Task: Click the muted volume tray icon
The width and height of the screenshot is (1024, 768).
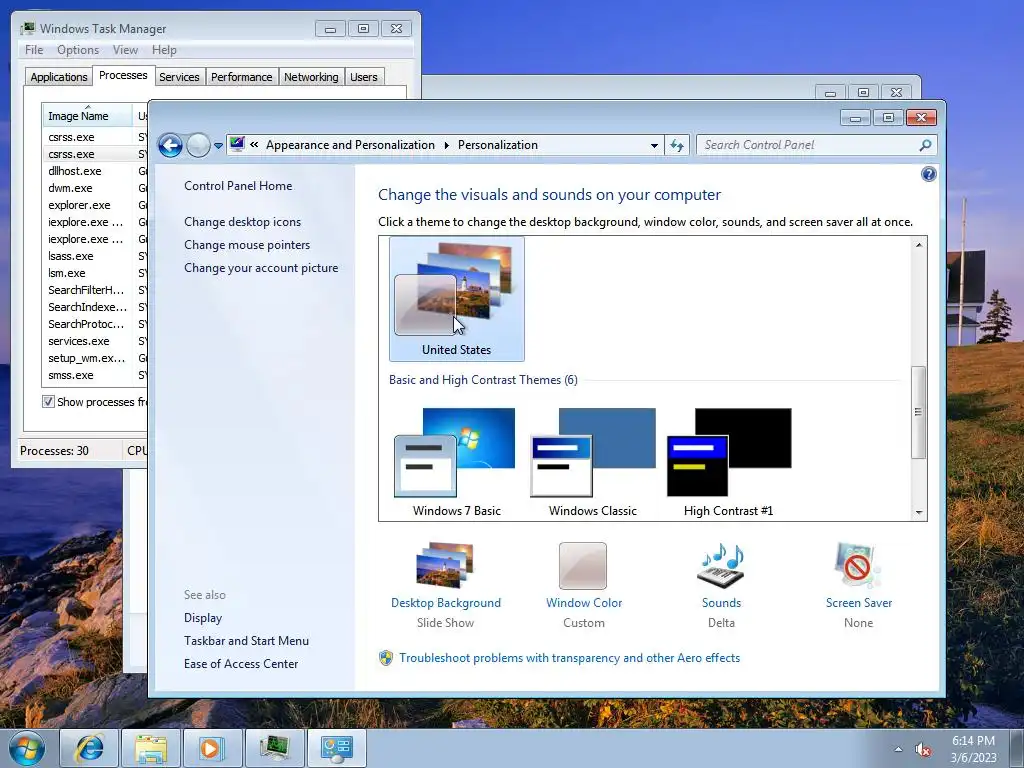Action: (923, 749)
